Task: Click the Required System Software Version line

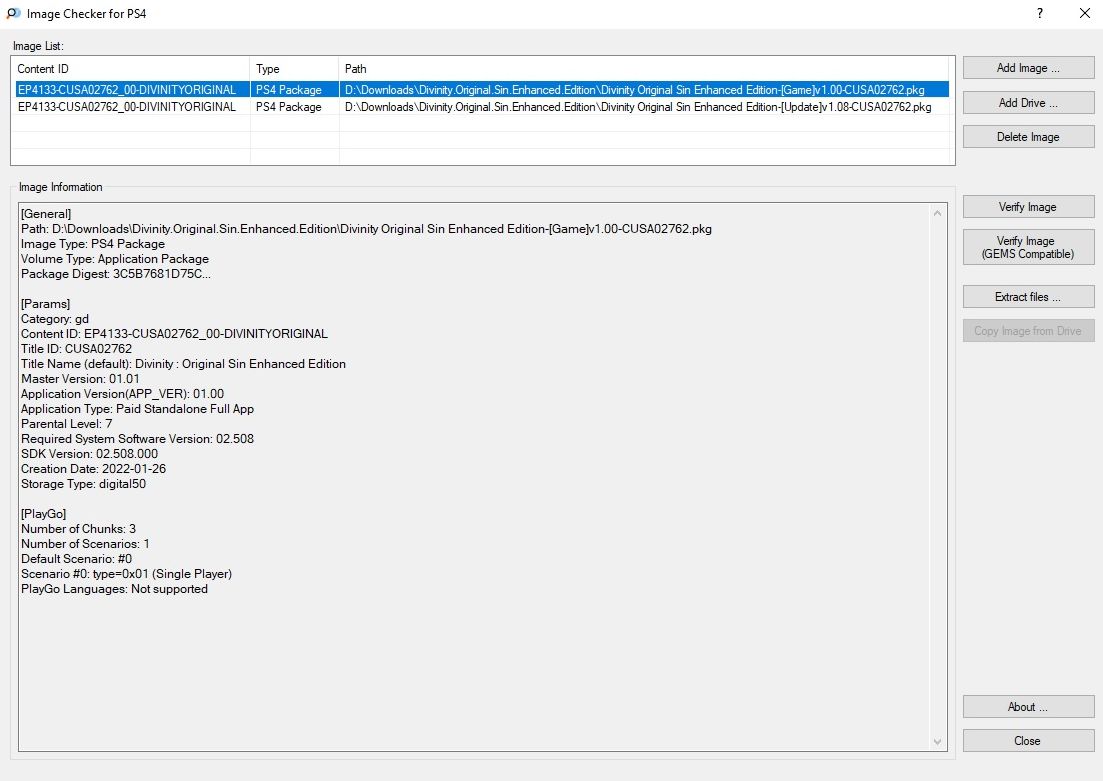Action: [x=137, y=439]
